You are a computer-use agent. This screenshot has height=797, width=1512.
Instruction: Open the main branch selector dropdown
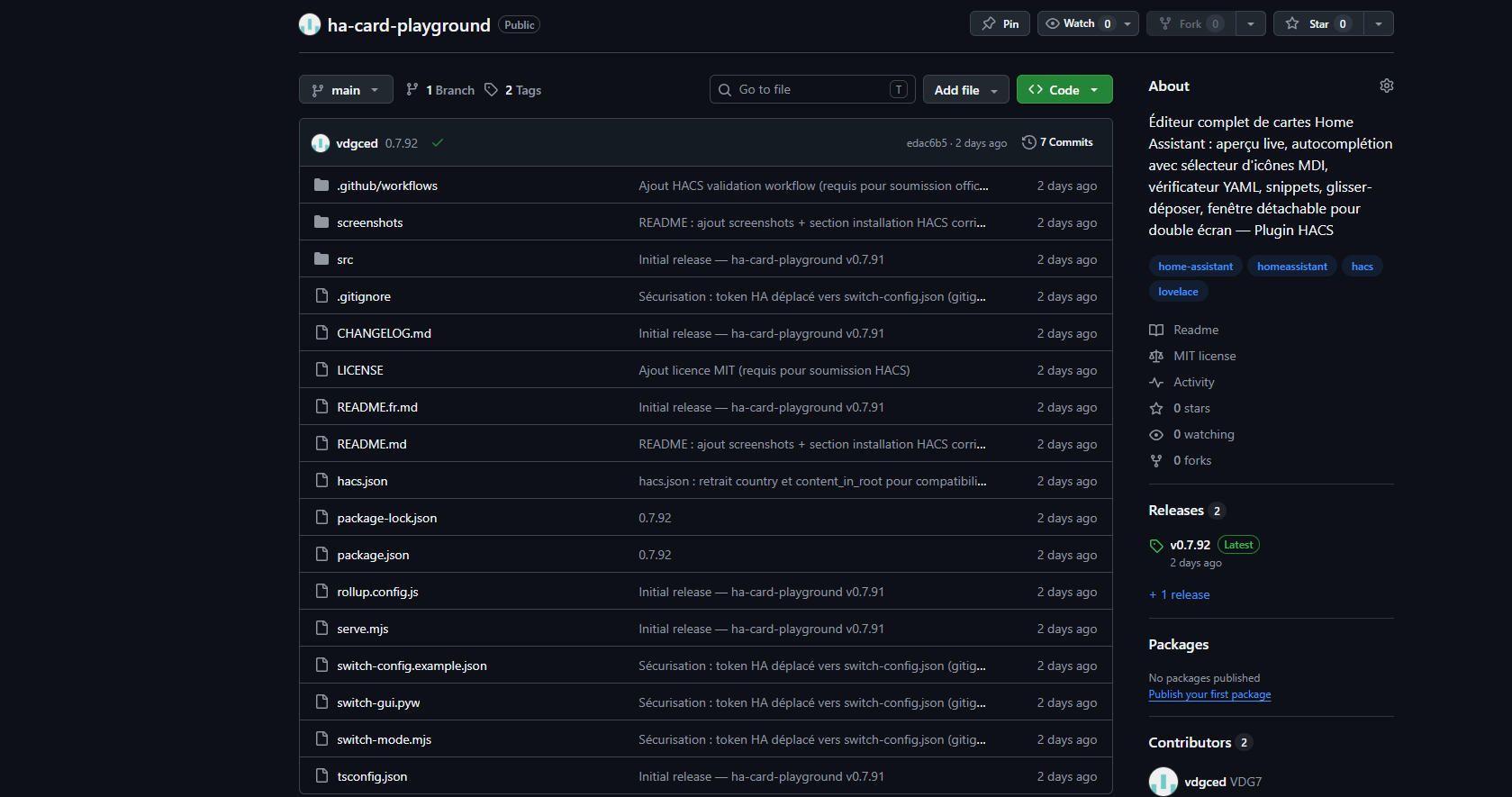(x=346, y=90)
